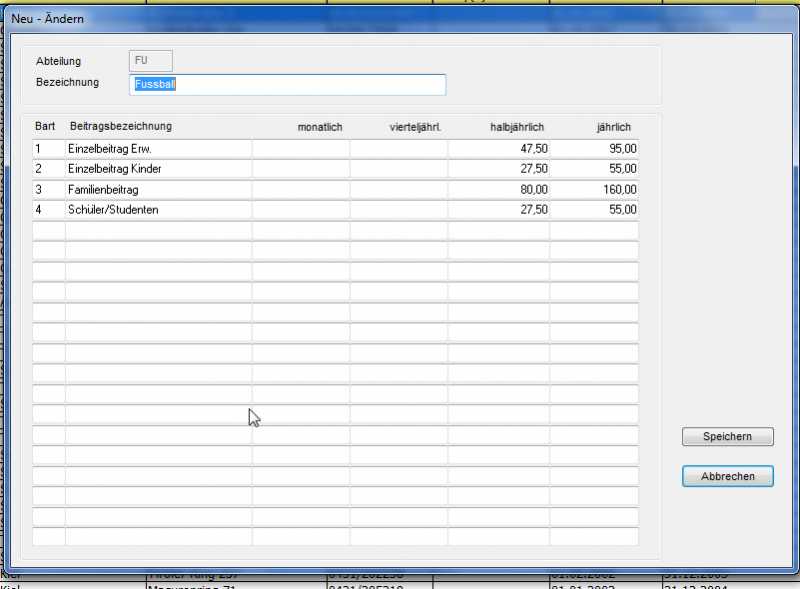Click the Speichern button

pyautogui.click(x=727, y=437)
